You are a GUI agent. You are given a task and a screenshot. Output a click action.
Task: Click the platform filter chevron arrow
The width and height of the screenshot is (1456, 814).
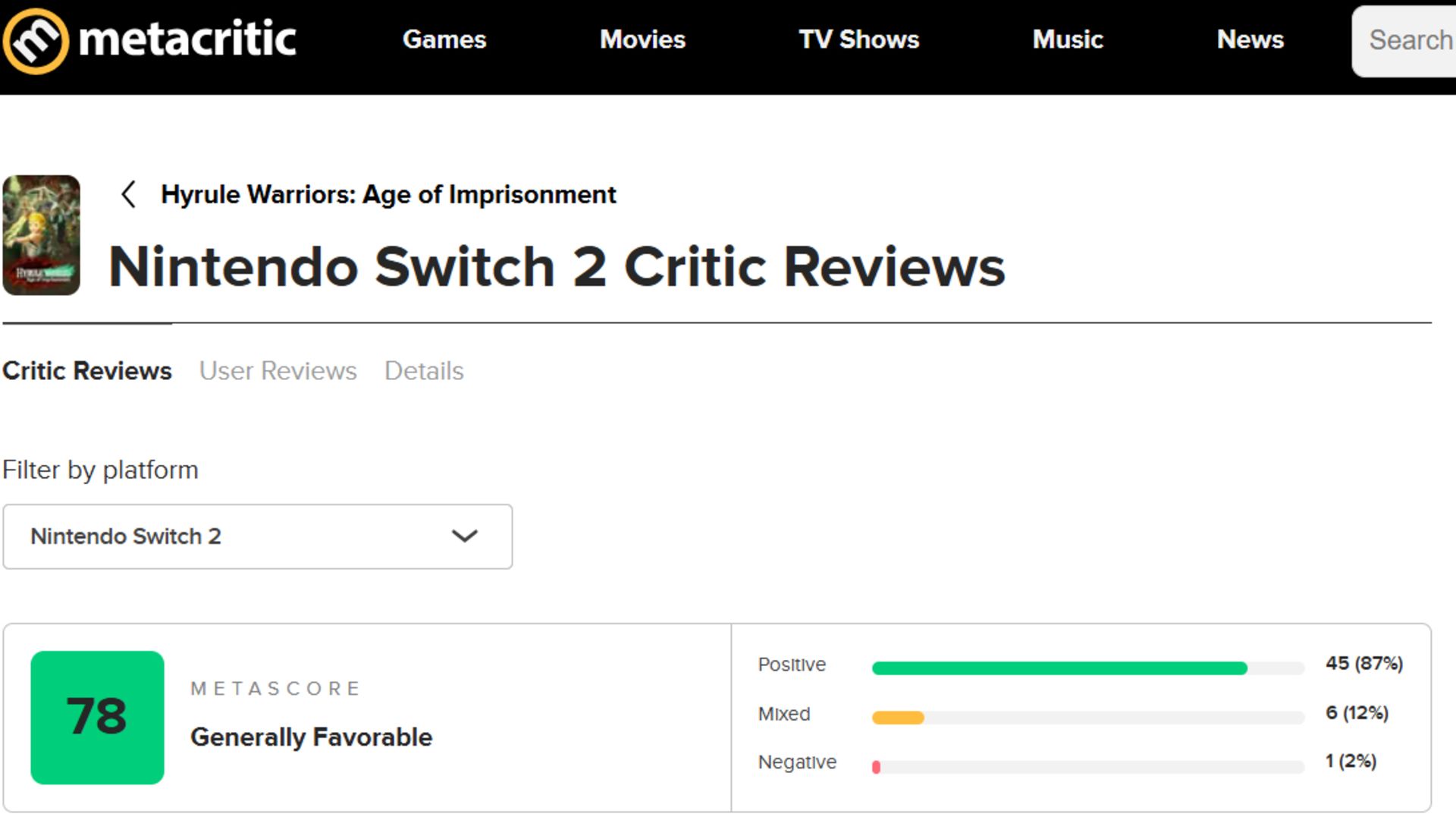[x=466, y=536]
